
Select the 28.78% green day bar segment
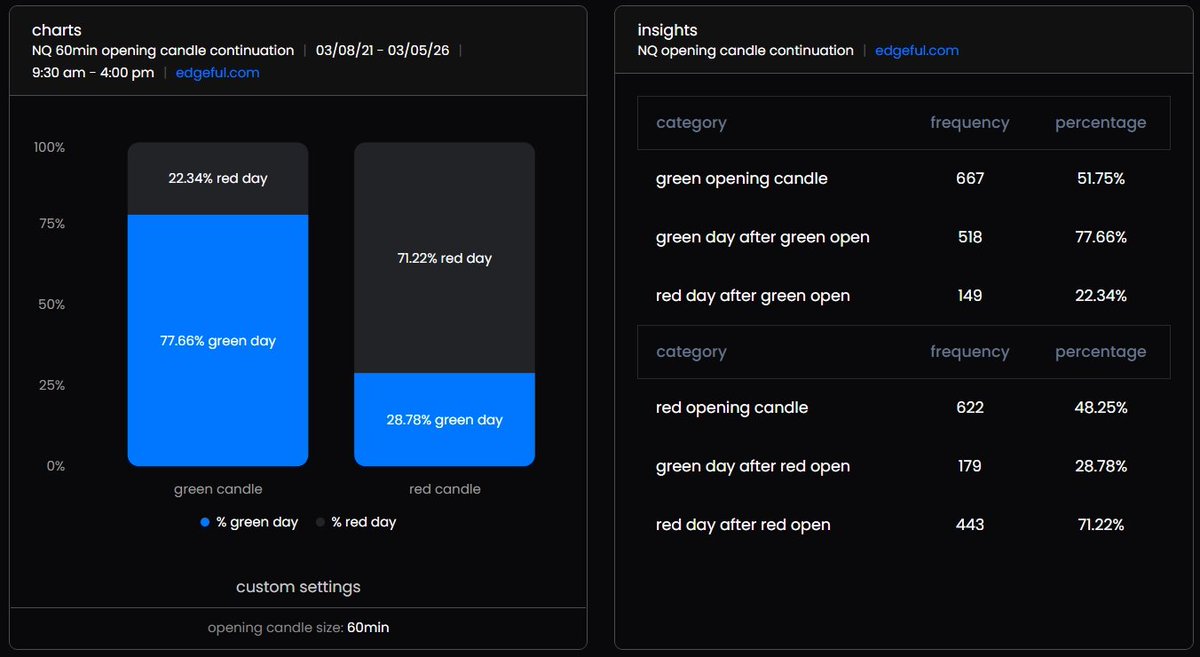[444, 420]
